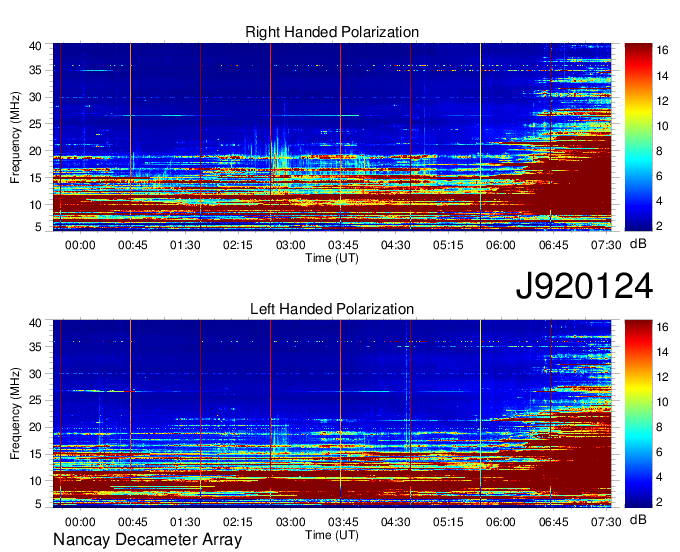This screenshot has width=680, height=552.
Task: Click the 04:30 time tick on the bottom plot
Action: 396,522
